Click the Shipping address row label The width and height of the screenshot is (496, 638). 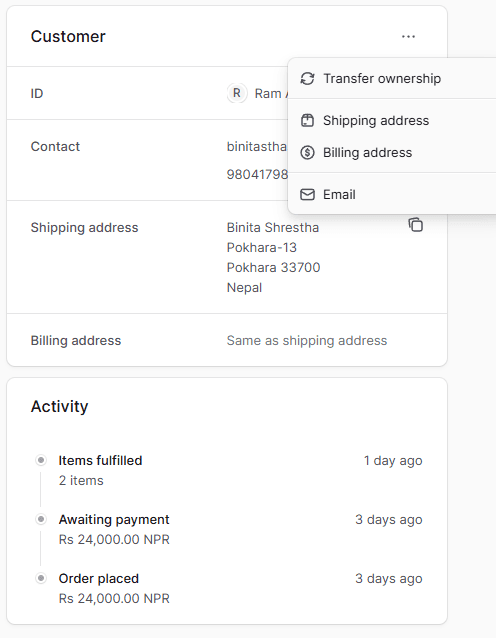[x=84, y=227]
